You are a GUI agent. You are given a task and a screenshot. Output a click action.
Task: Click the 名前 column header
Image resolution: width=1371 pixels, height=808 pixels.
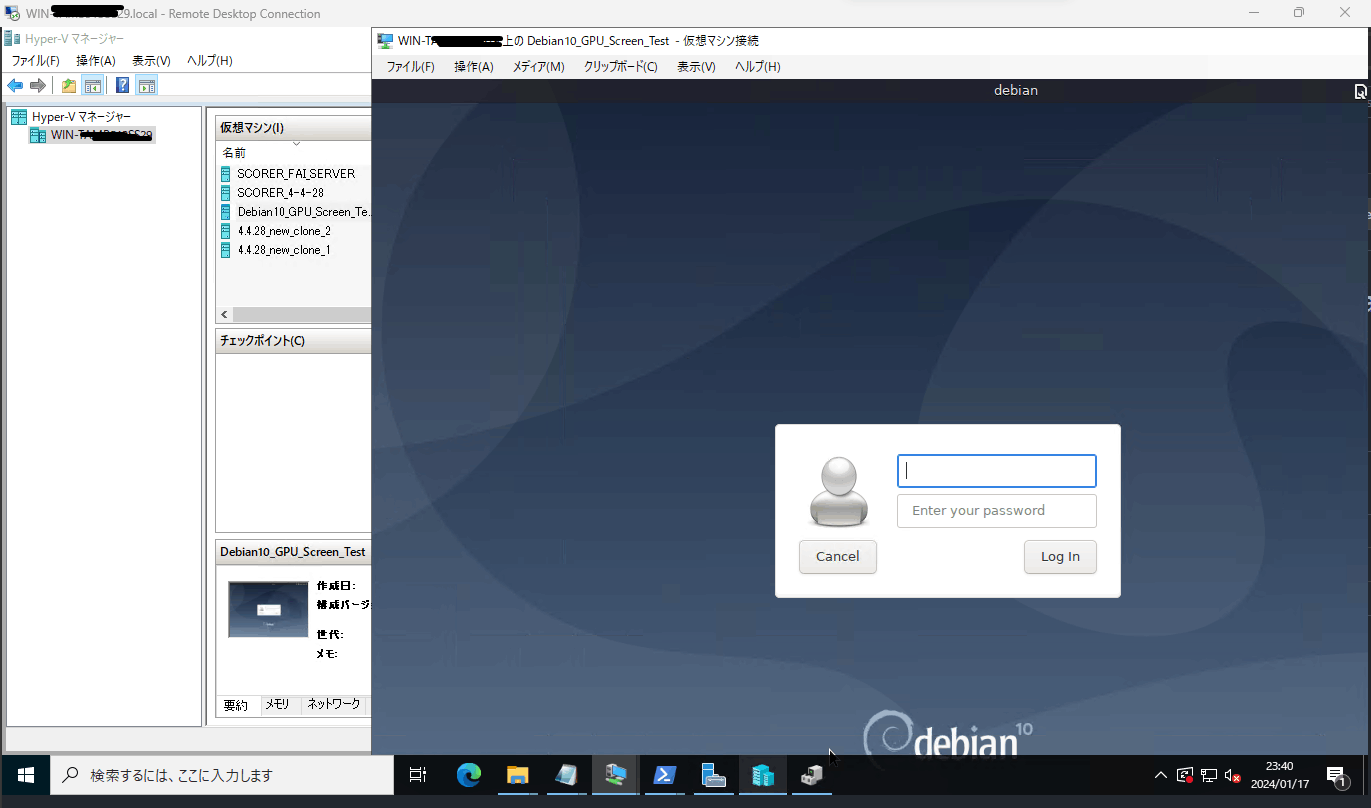click(x=234, y=153)
